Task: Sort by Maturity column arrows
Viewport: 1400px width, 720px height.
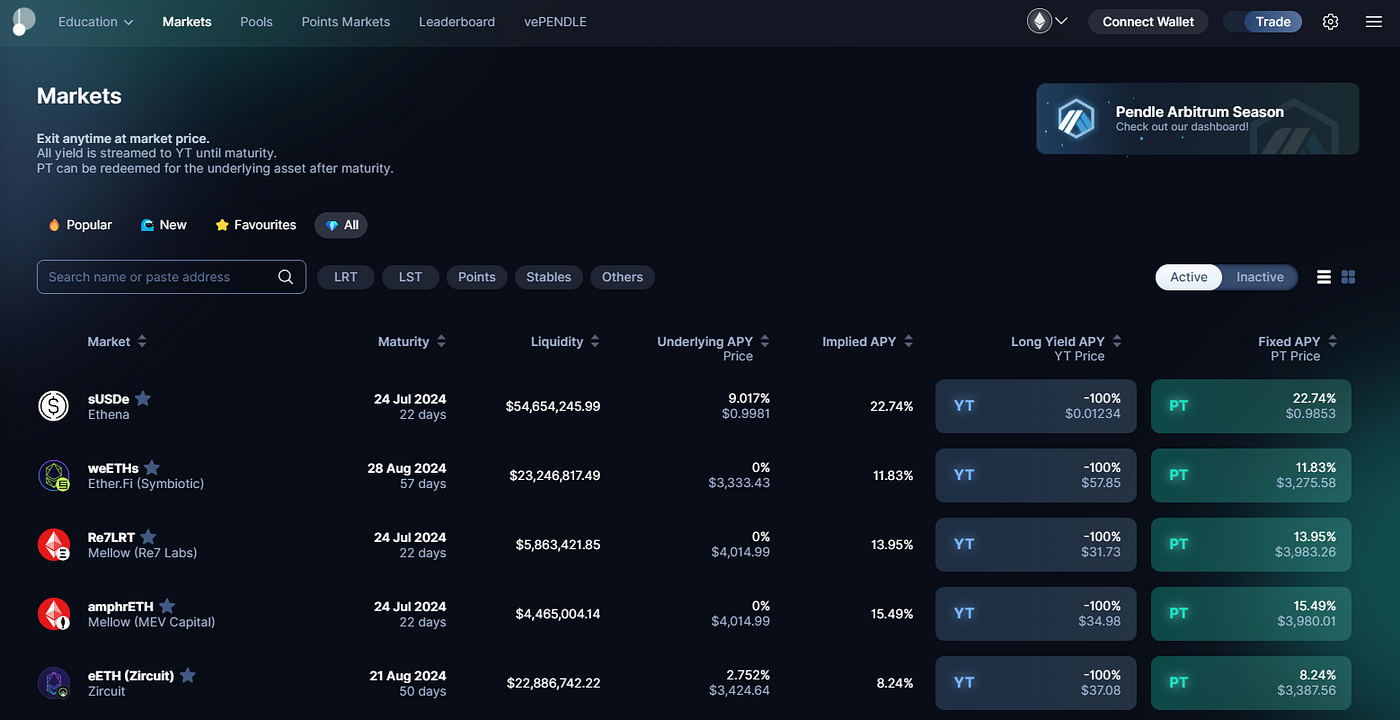Action: (442, 342)
